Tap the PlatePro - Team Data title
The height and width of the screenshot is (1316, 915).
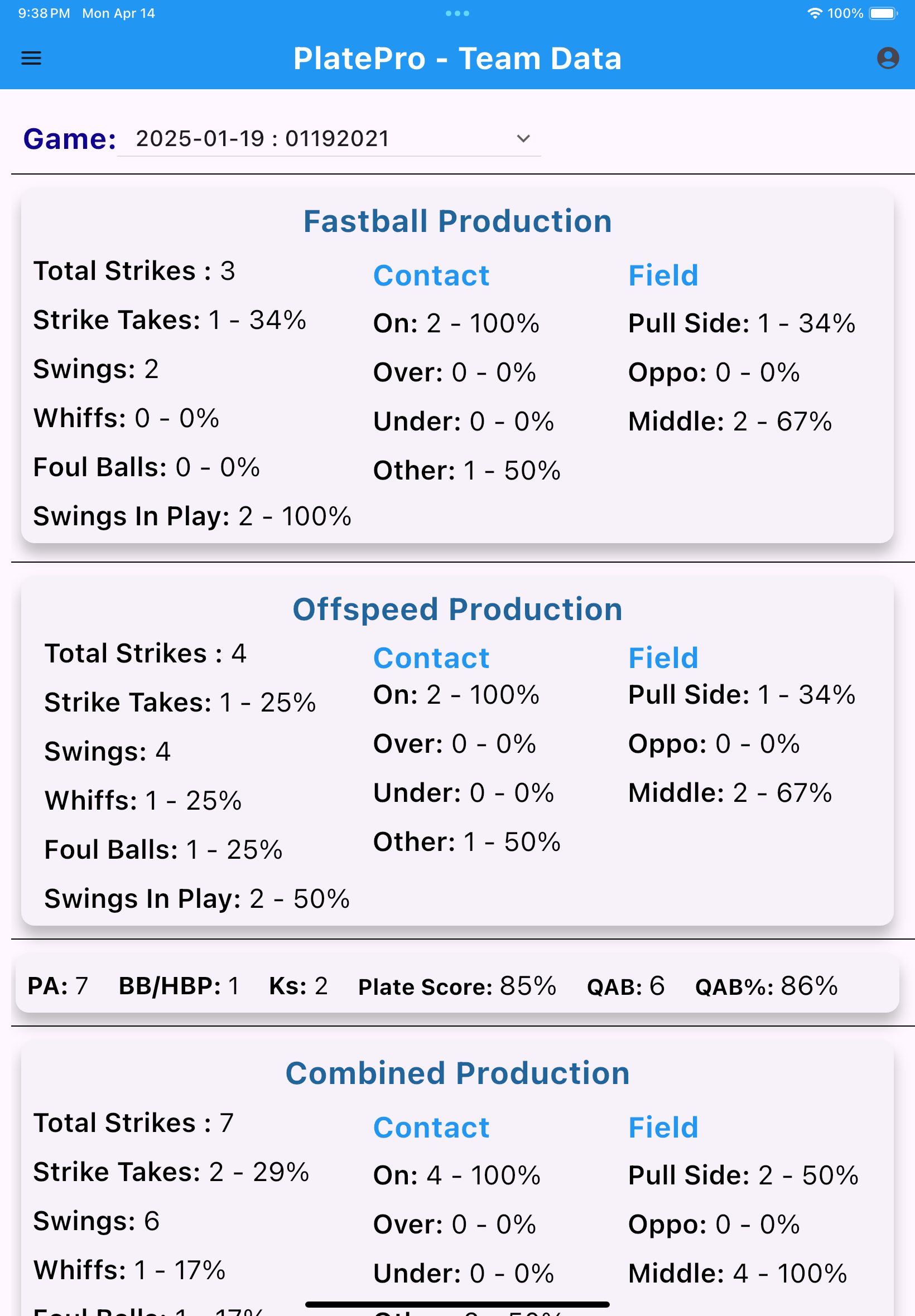(457, 59)
